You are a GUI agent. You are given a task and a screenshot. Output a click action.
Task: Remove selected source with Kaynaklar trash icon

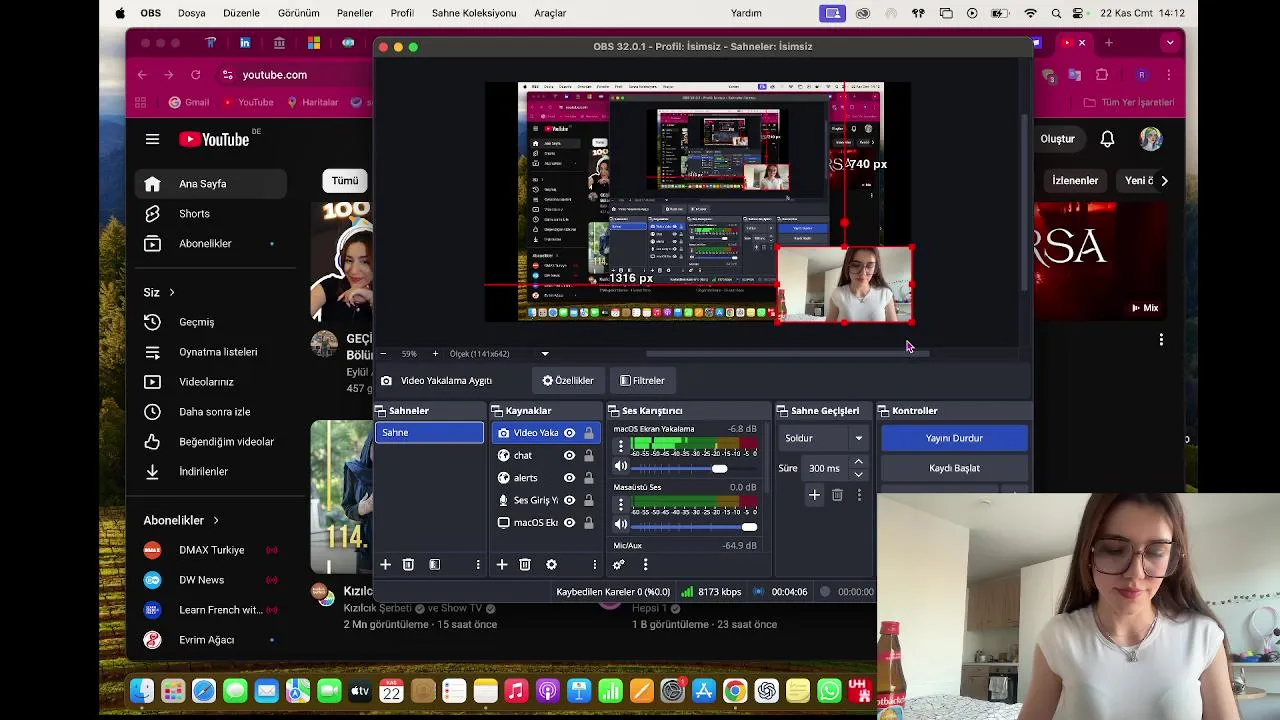click(525, 565)
